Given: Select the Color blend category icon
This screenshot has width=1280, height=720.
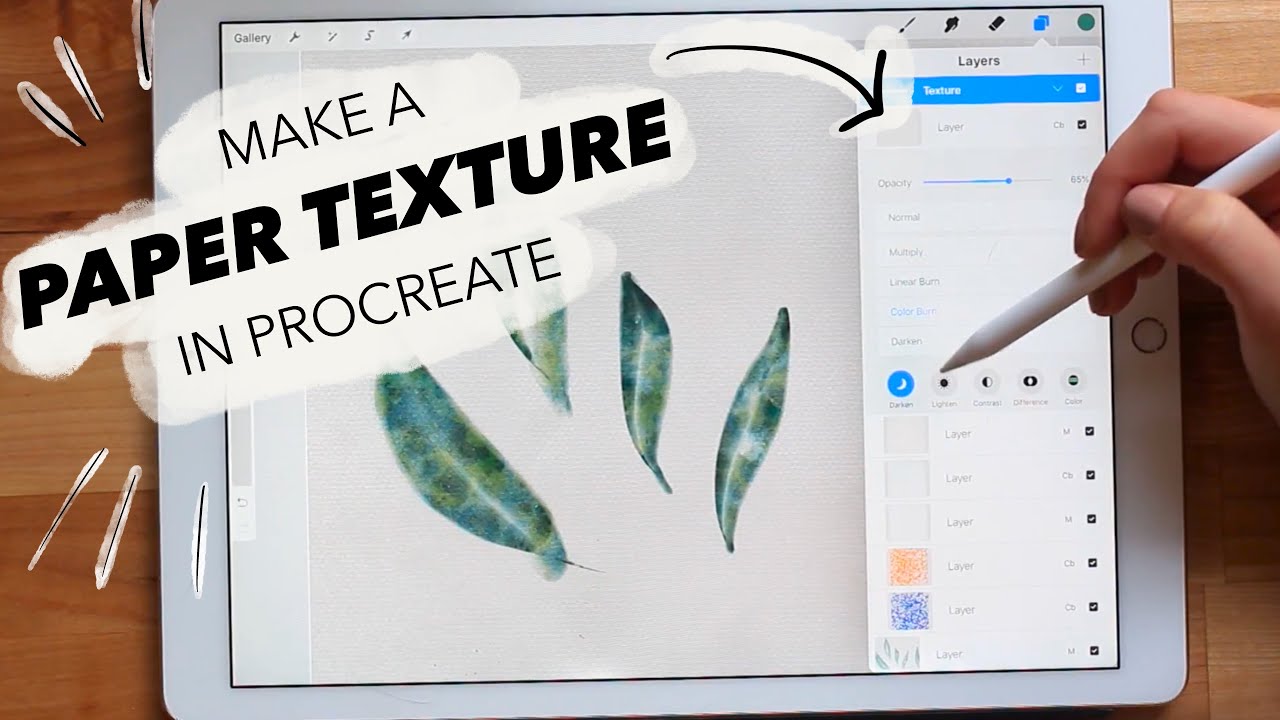Looking at the screenshot, I should [1073, 381].
